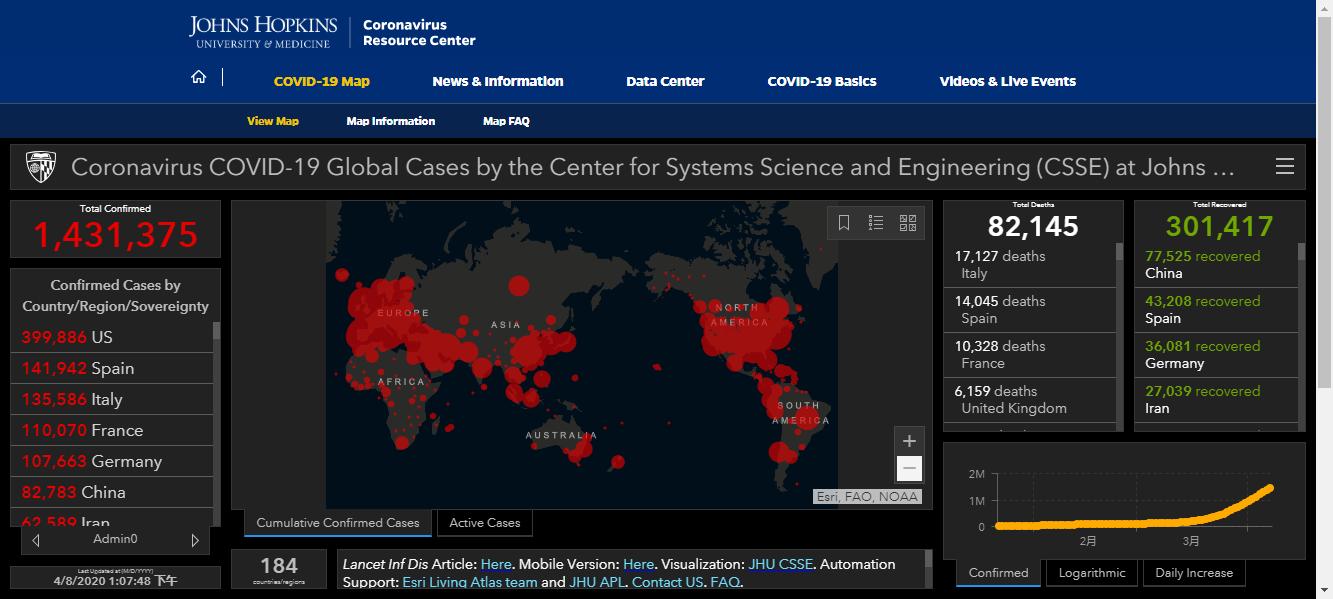
Task: Open the home icon in navigation bar
Action: pyautogui.click(x=199, y=78)
